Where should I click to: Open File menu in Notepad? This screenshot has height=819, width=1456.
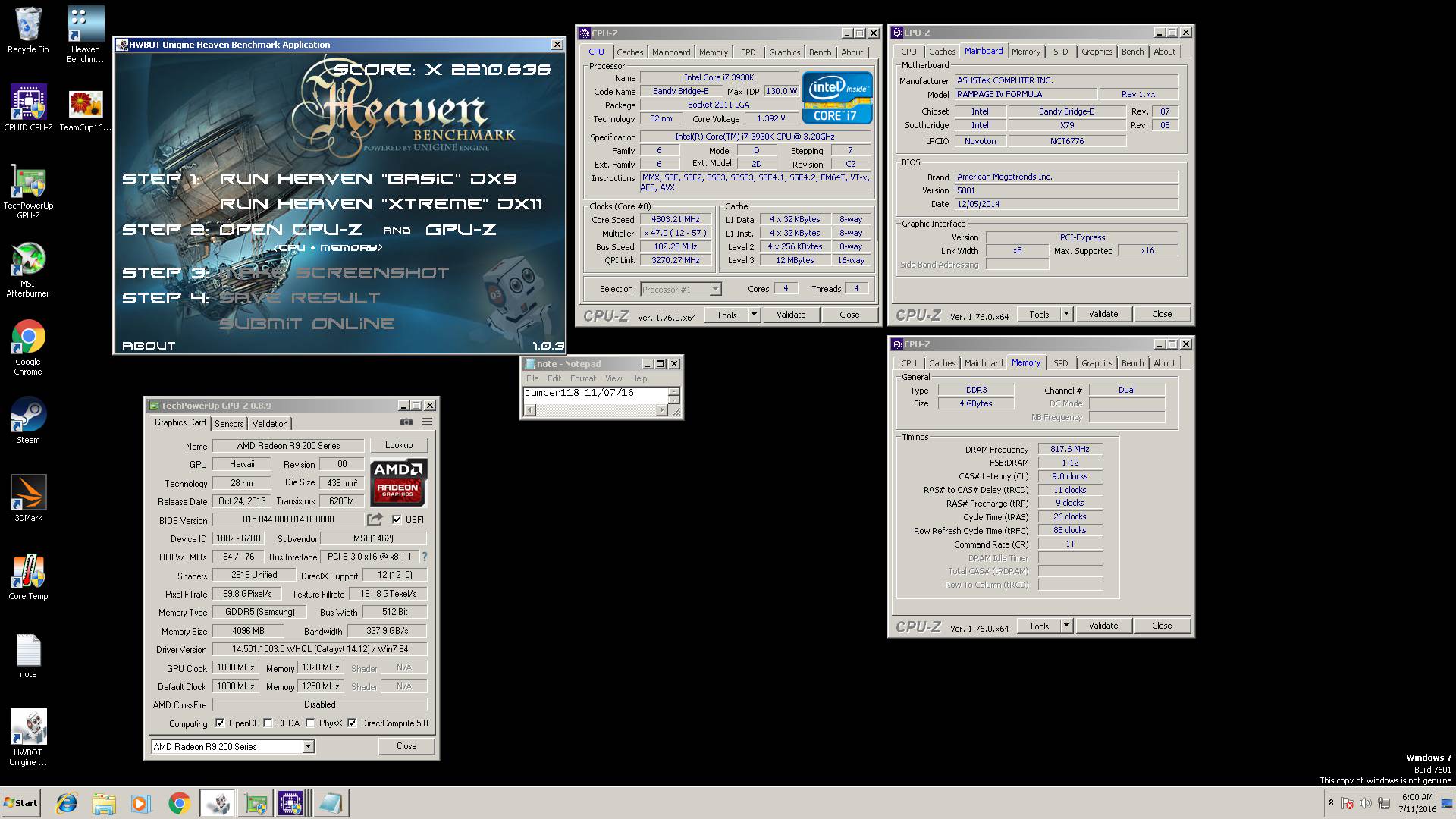click(x=532, y=378)
